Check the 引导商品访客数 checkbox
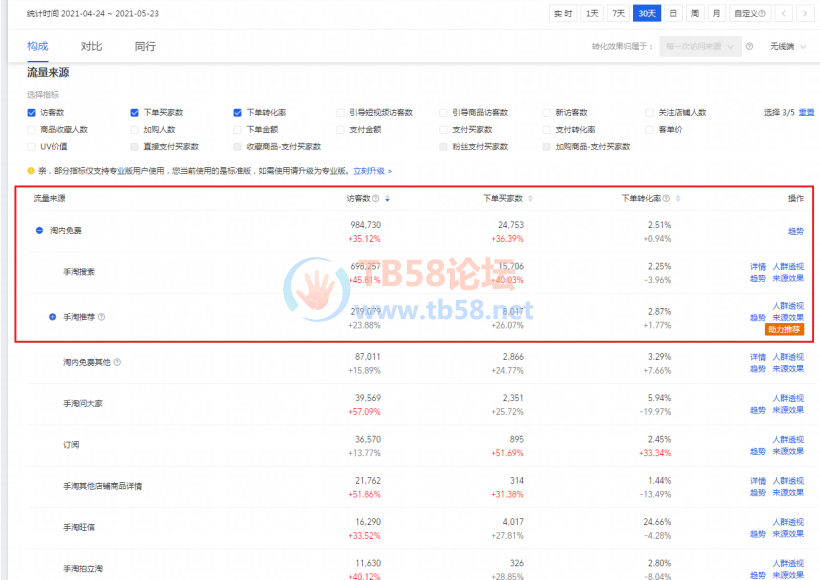820x580 pixels. [443, 112]
